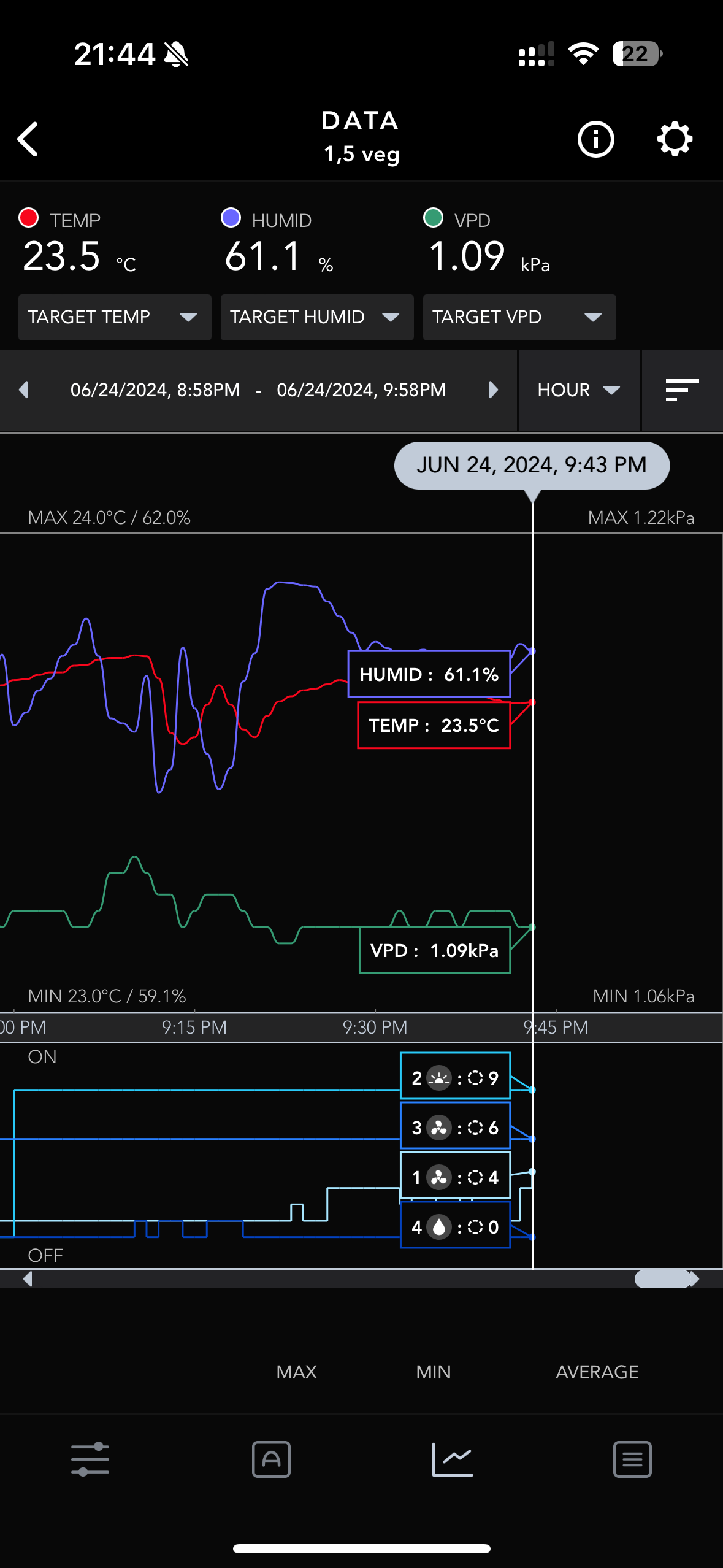
Task: Tap the MIN 23.0°C / 59.1% label
Action: 107,996
